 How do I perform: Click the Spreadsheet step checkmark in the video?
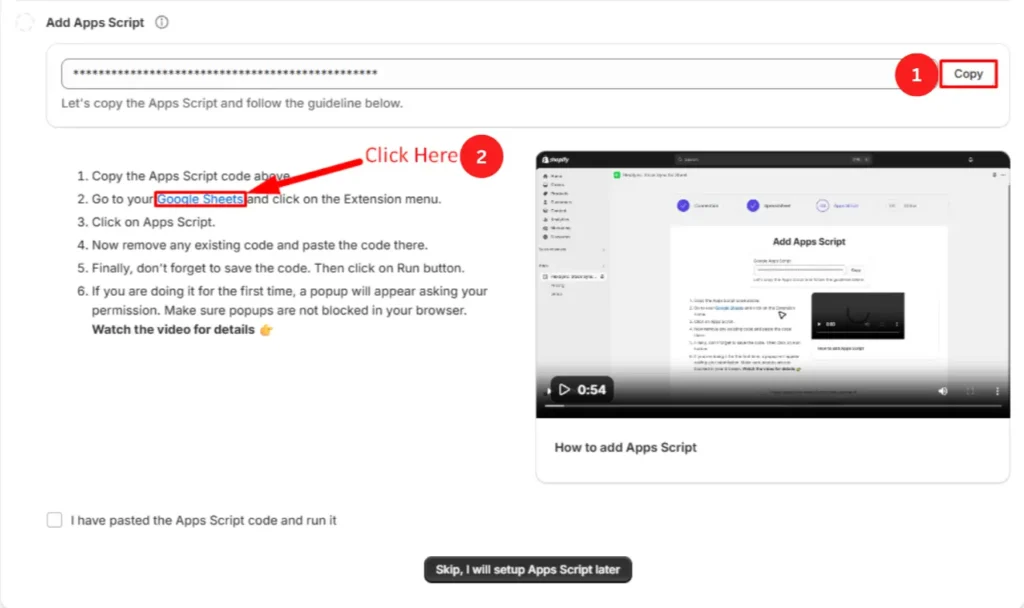[x=753, y=205]
